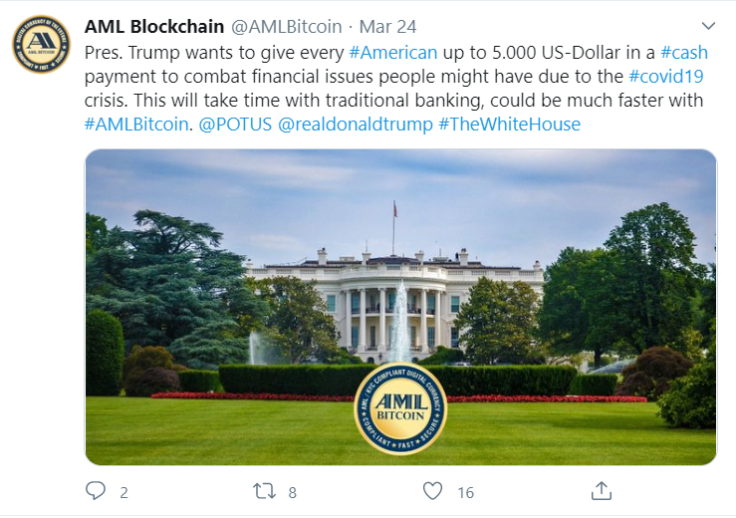Open the #AMLBitcoin hashtag link

(x=137, y=124)
